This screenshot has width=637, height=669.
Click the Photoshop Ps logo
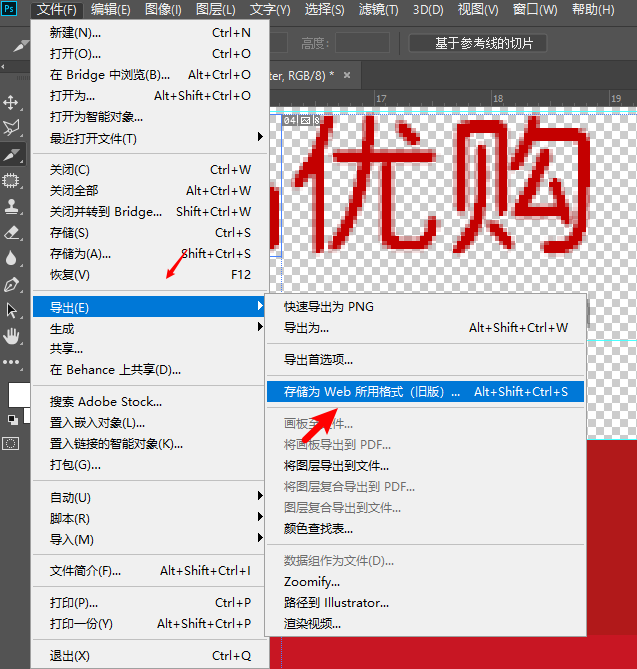tap(9, 8)
